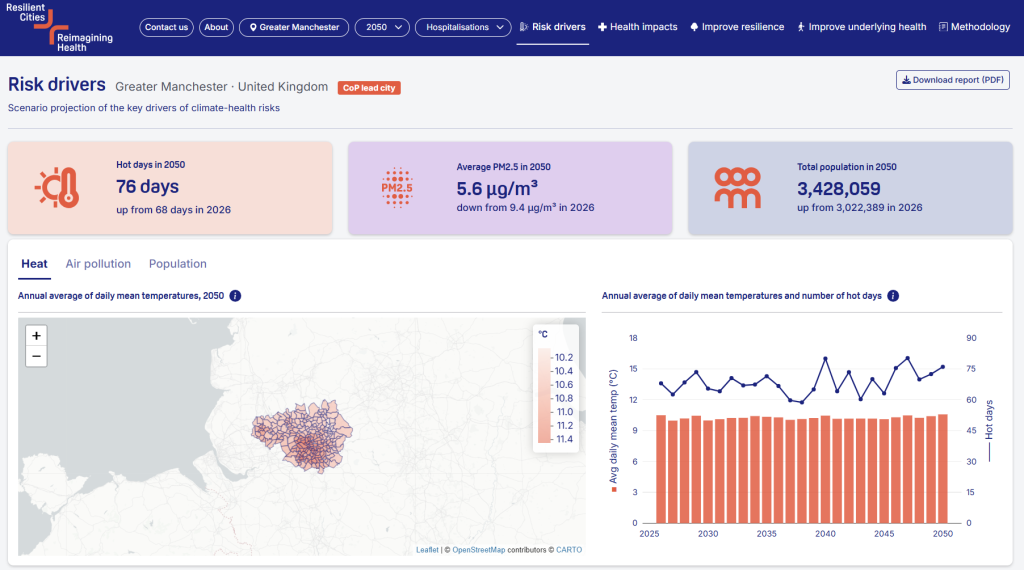The image size is (1024, 570).
Task: Open info icon beside map title
Action: 235,296
